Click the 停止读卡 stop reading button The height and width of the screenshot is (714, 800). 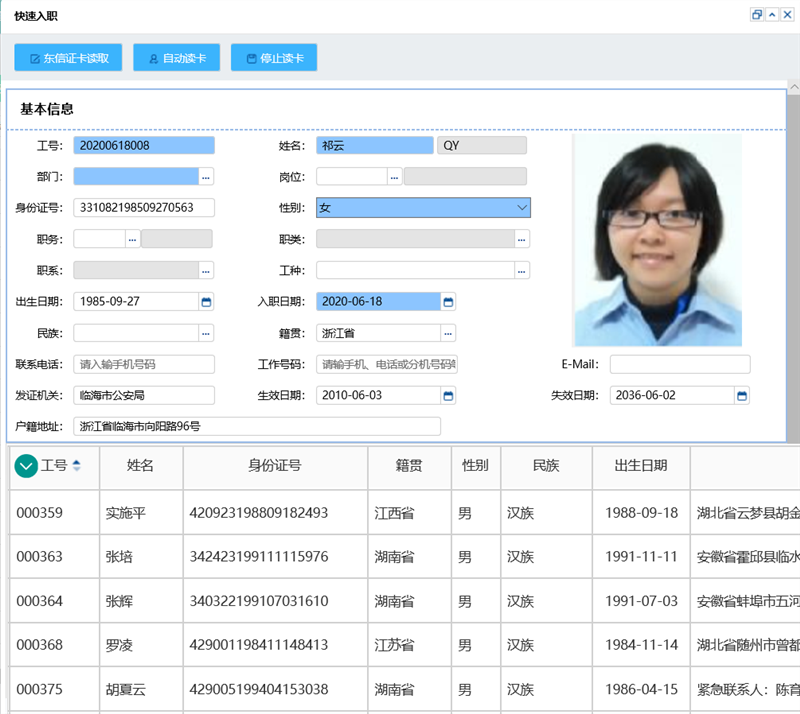[274, 57]
